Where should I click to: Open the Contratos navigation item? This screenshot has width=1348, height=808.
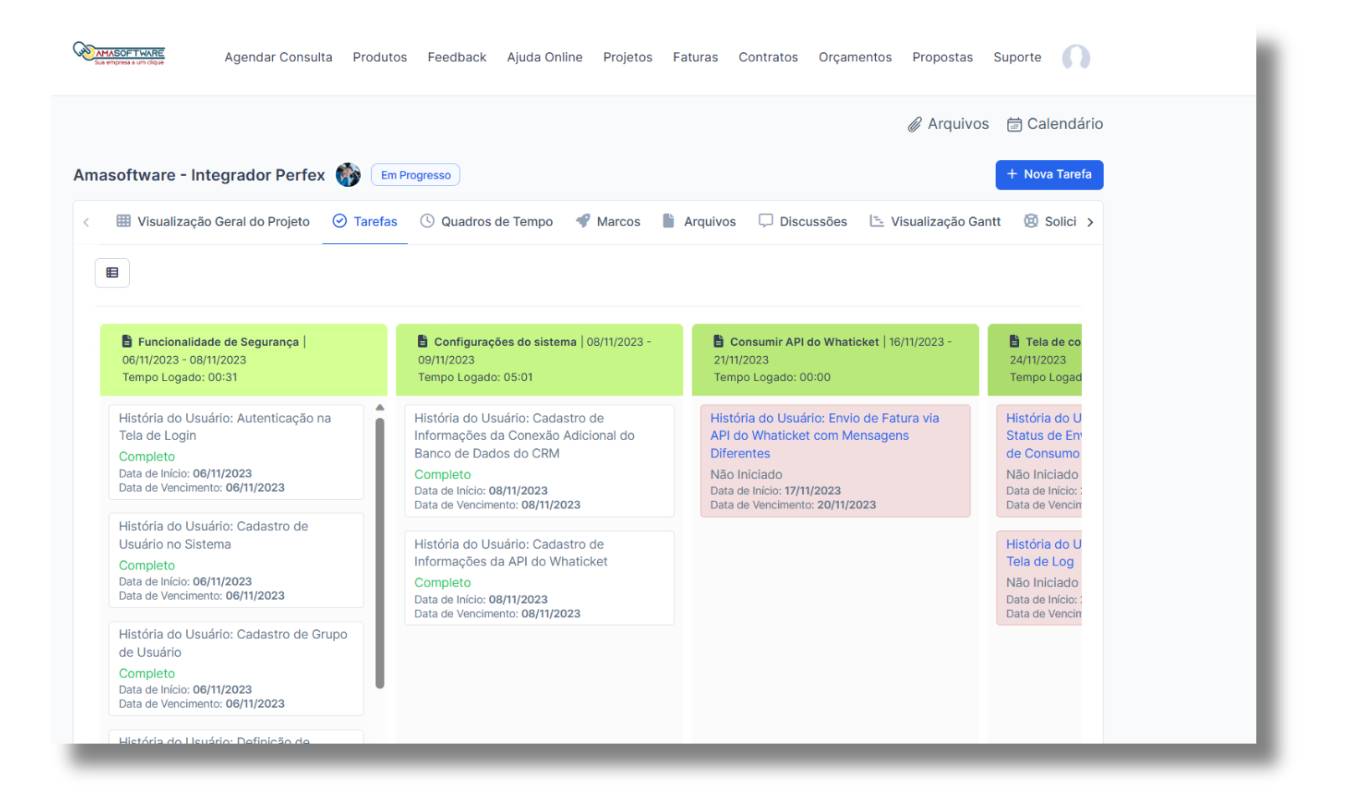coord(768,57)
